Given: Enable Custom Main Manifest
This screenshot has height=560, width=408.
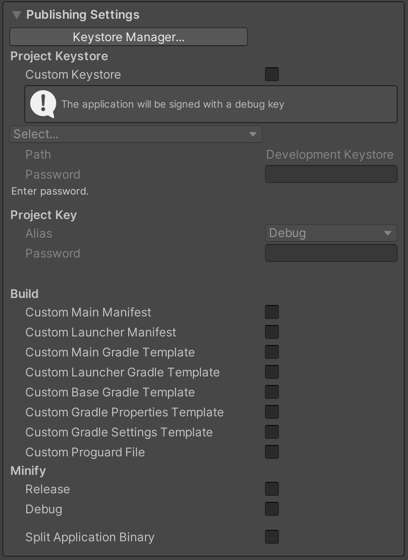Looking at the screenshot, I should pos(272,312).
